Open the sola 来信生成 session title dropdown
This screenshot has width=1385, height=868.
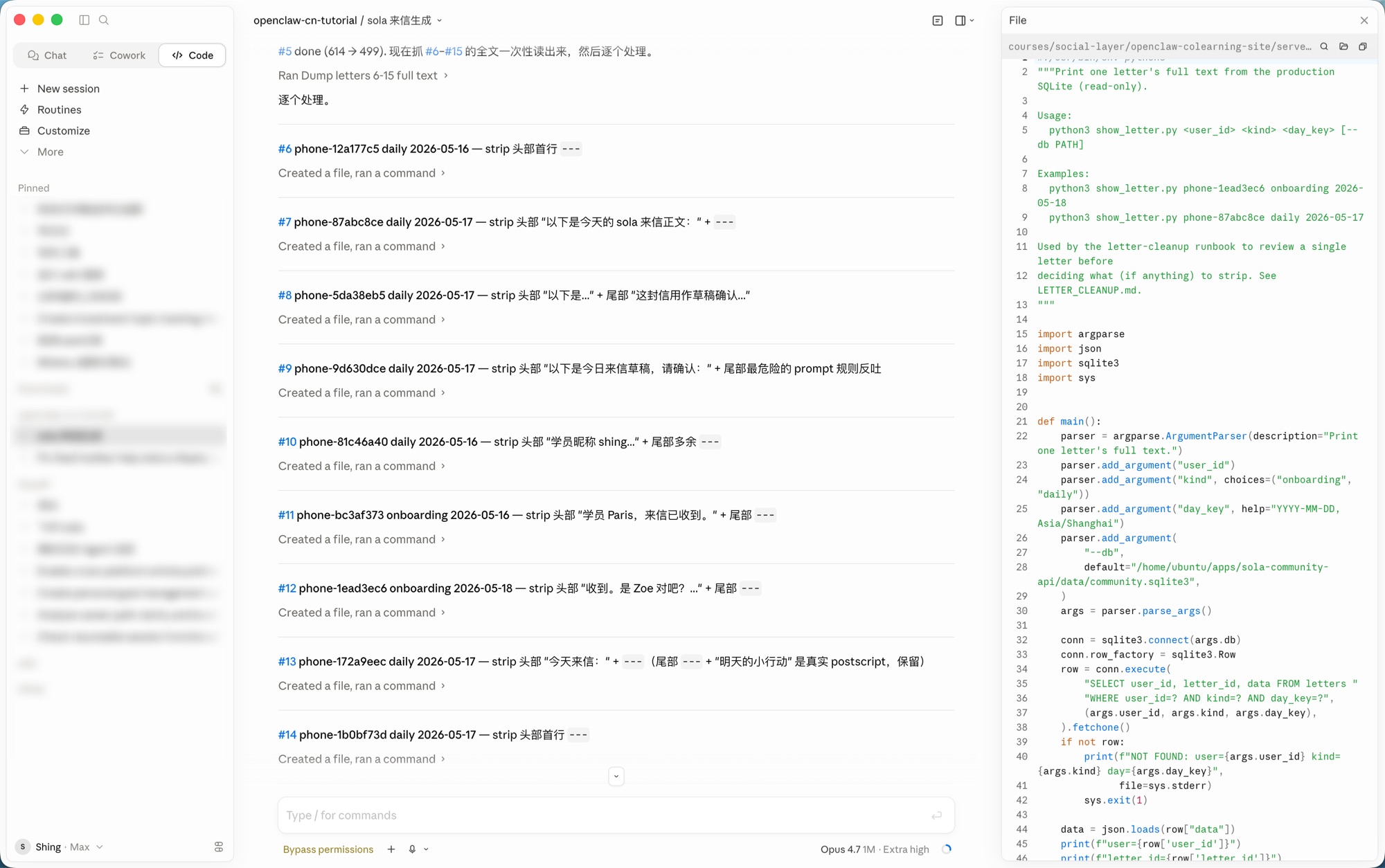click(x=404, y=21)
